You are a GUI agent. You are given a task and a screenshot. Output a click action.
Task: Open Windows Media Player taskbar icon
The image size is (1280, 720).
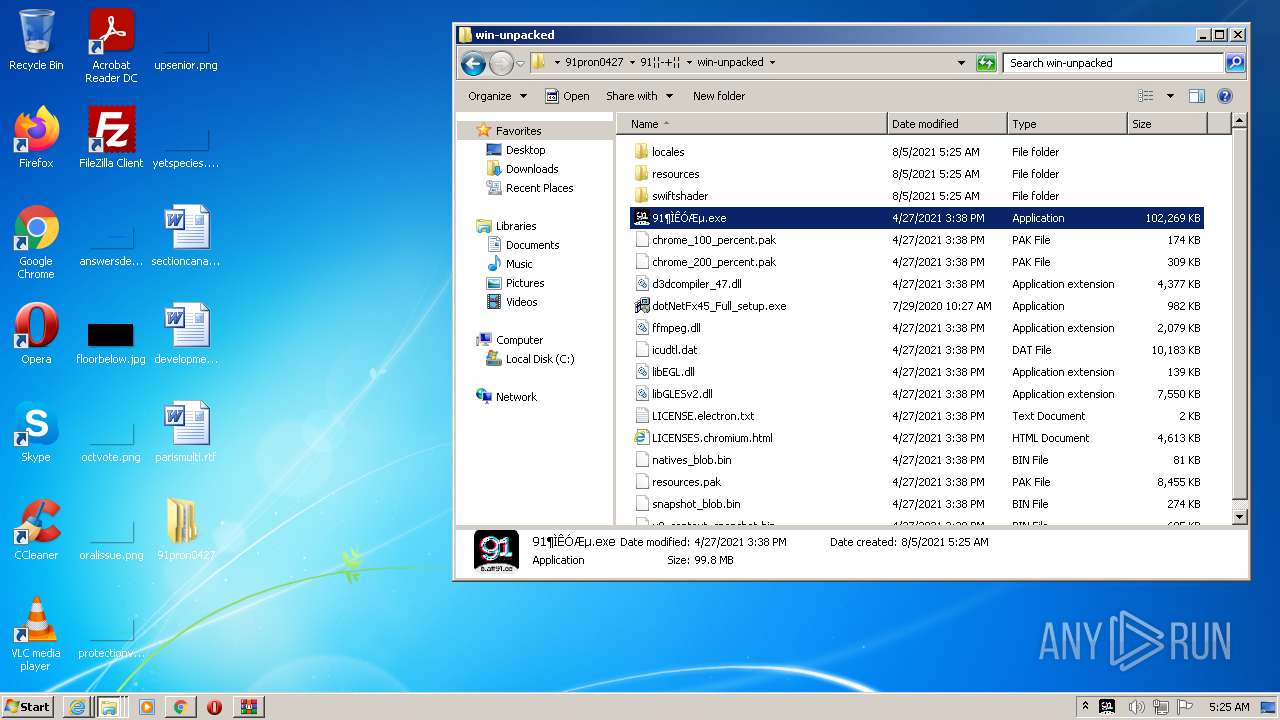(x=147, y=706)
